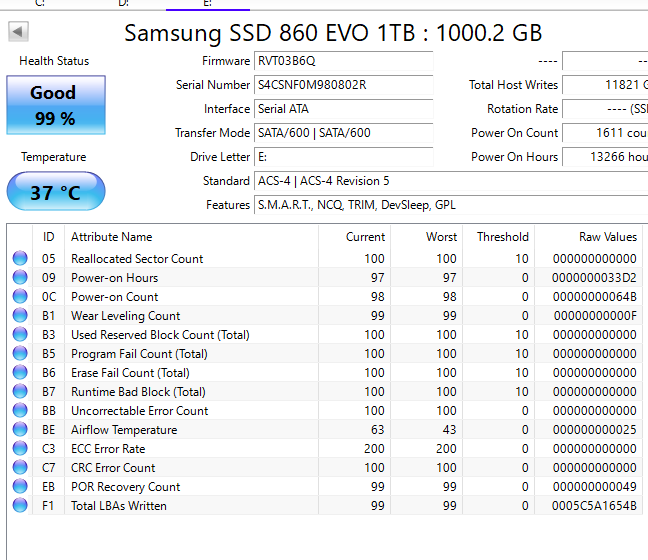Click the Features field with S.M.A.R.T.

pyautogui.click(x=451, y=205)
